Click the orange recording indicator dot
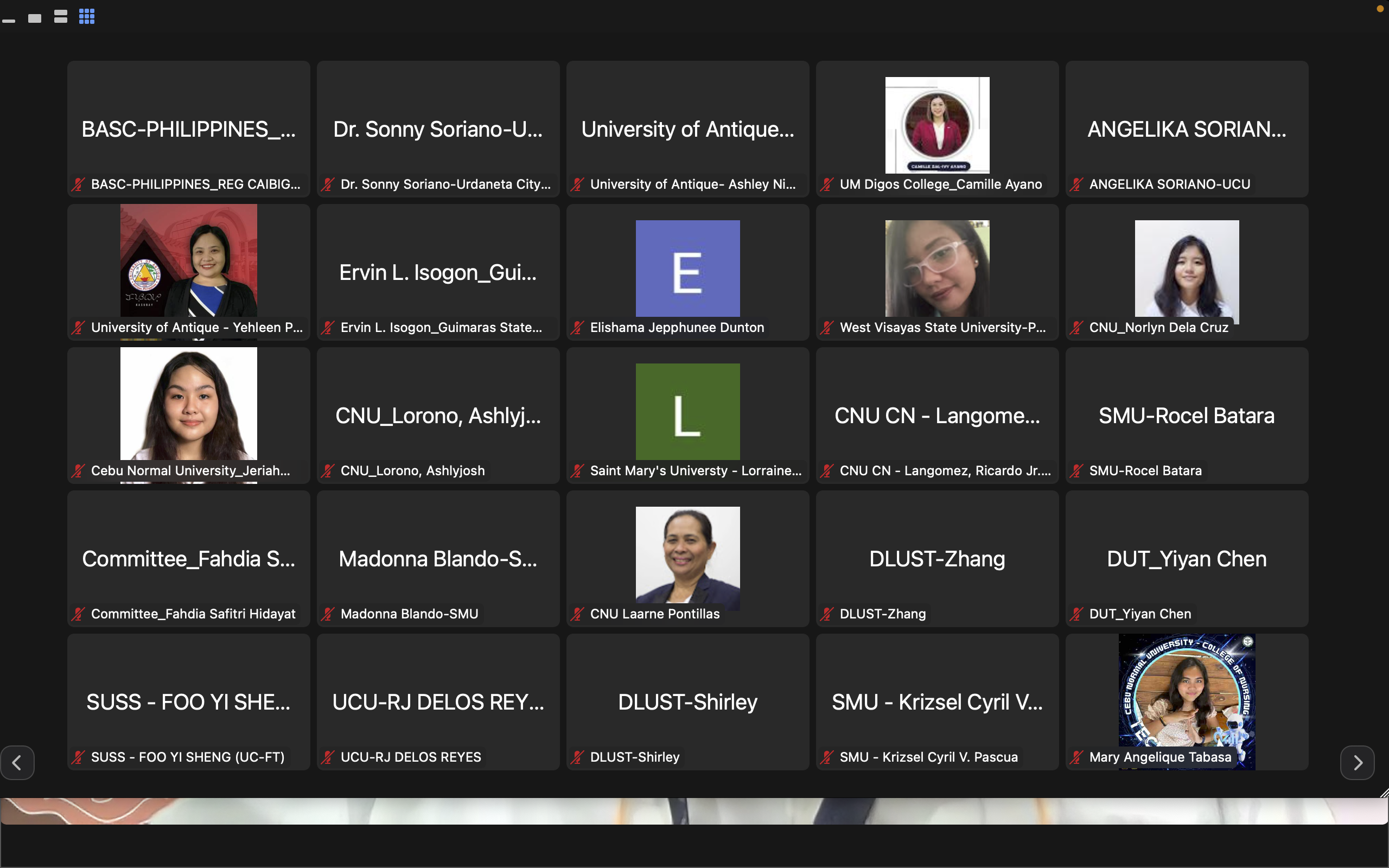Viewport: 1389px width, 868px height. [x=1380, y=8]
